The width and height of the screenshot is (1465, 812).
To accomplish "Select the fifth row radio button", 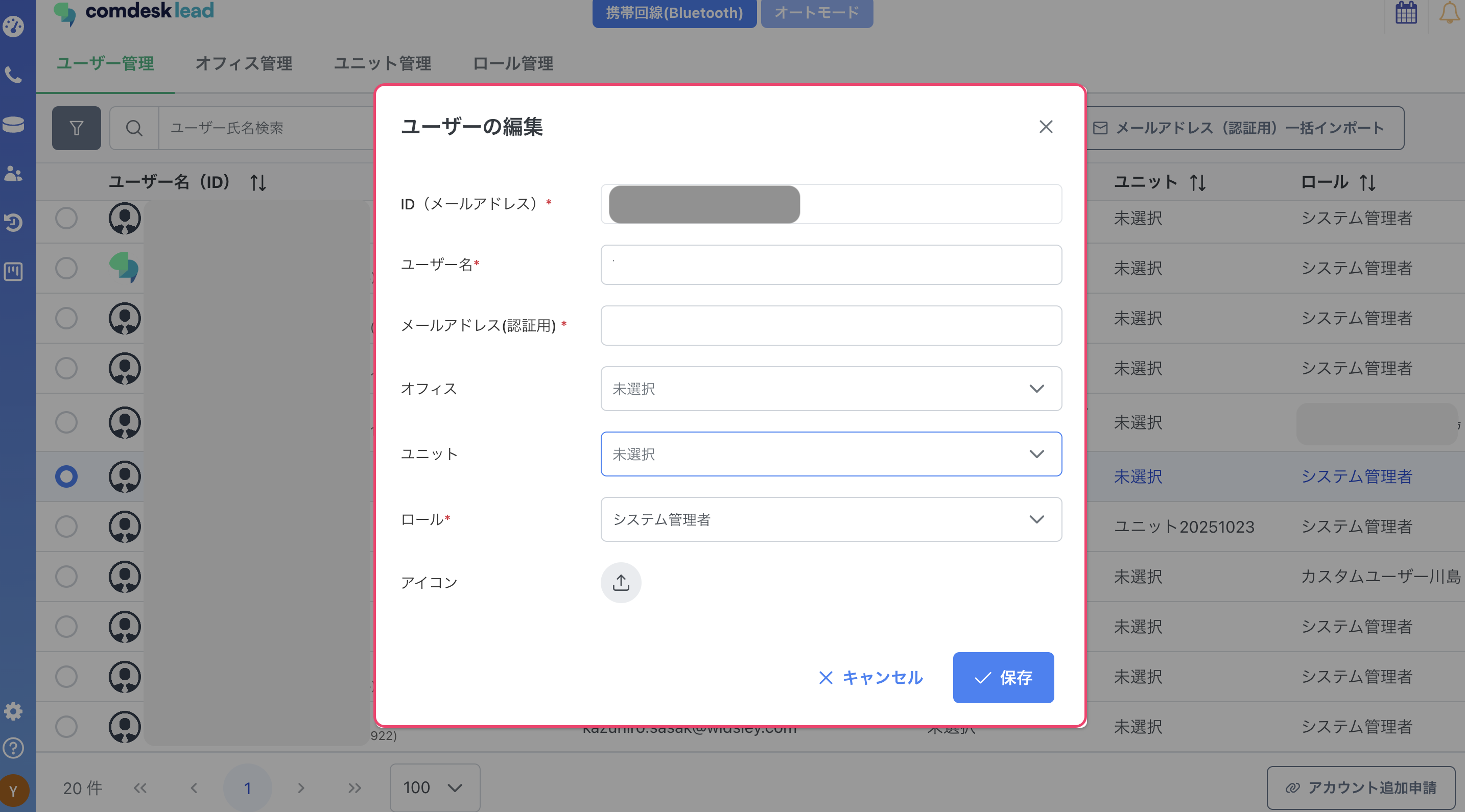I will coord(66,422).
